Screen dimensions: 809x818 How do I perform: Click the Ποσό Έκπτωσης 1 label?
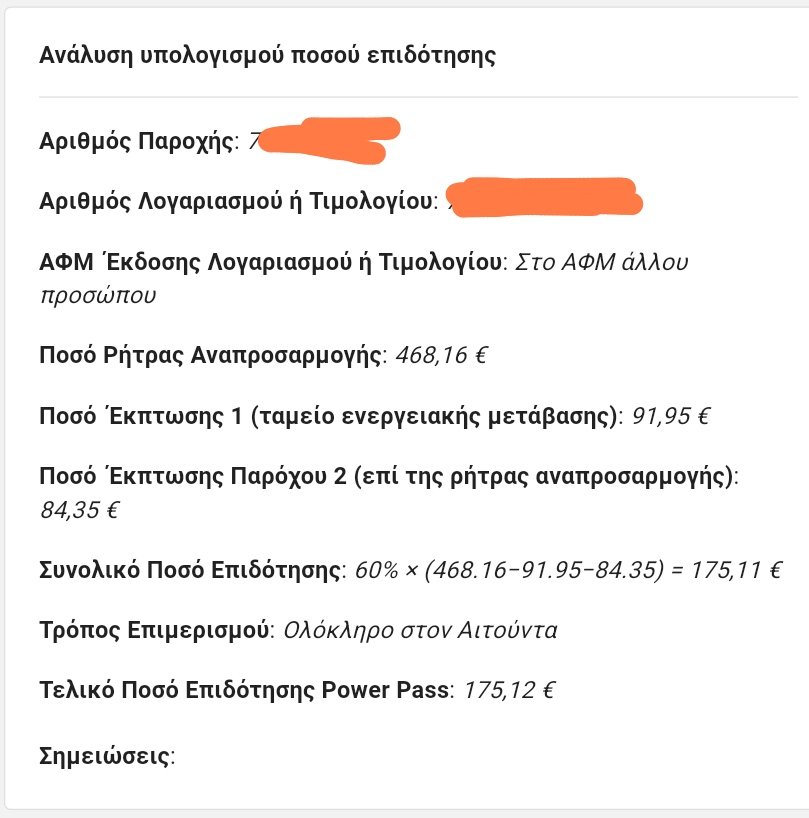331,416
